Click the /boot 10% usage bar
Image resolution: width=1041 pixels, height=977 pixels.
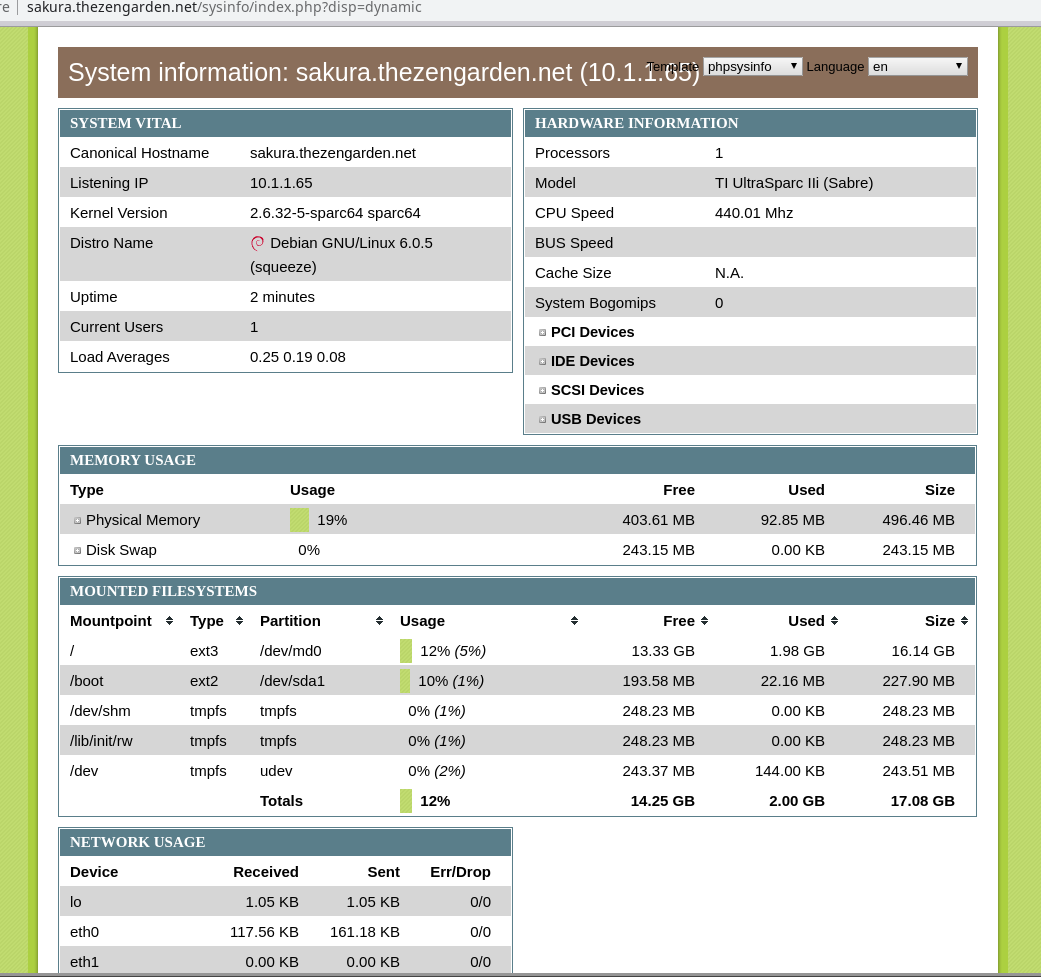(x=405, y=681)
